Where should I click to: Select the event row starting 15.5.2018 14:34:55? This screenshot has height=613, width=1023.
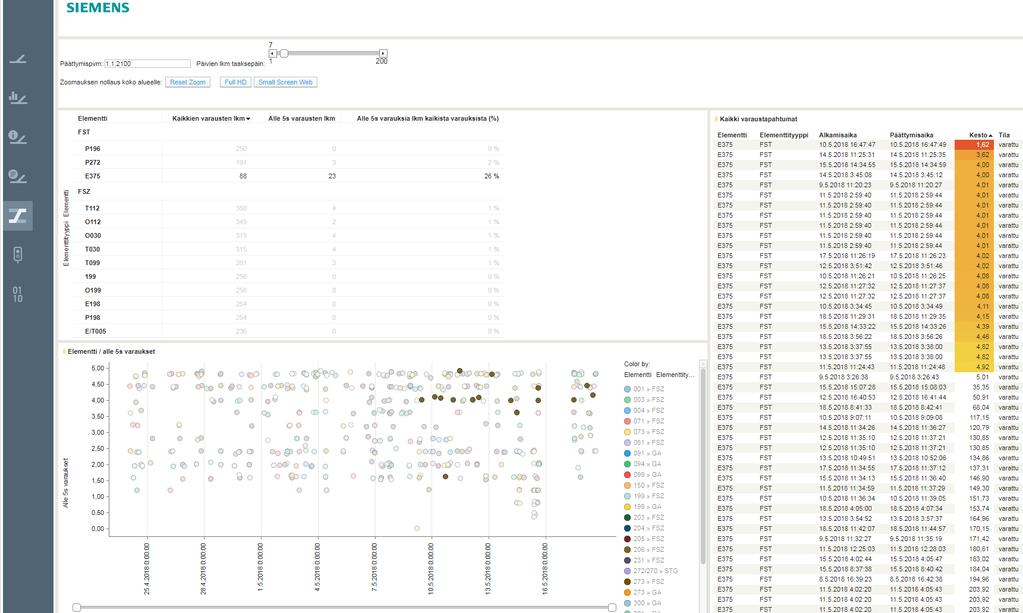coord(868,165)
